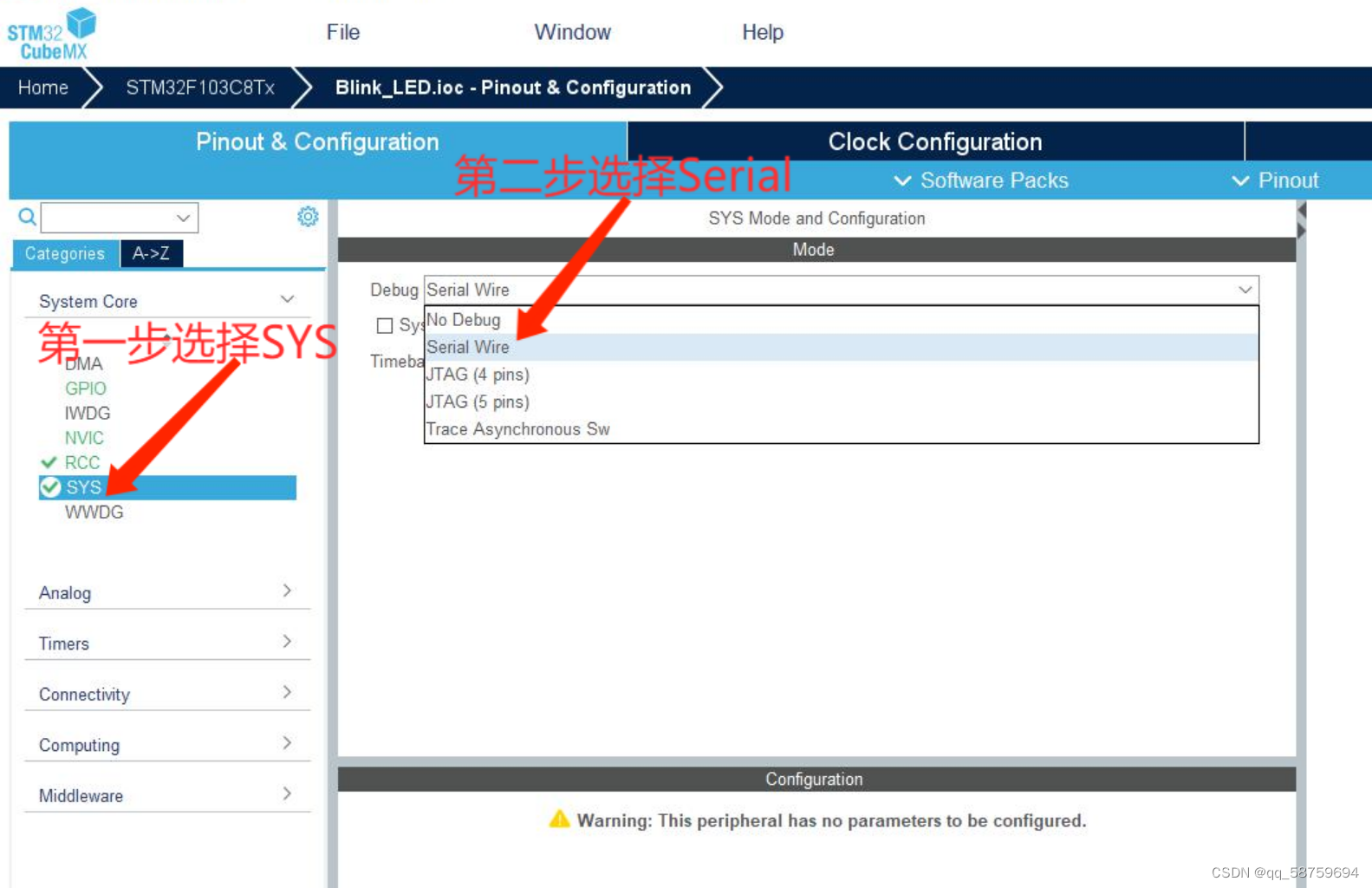Open the Help menu
This screenshot has width=1372, height=888.
pos(763,32)
